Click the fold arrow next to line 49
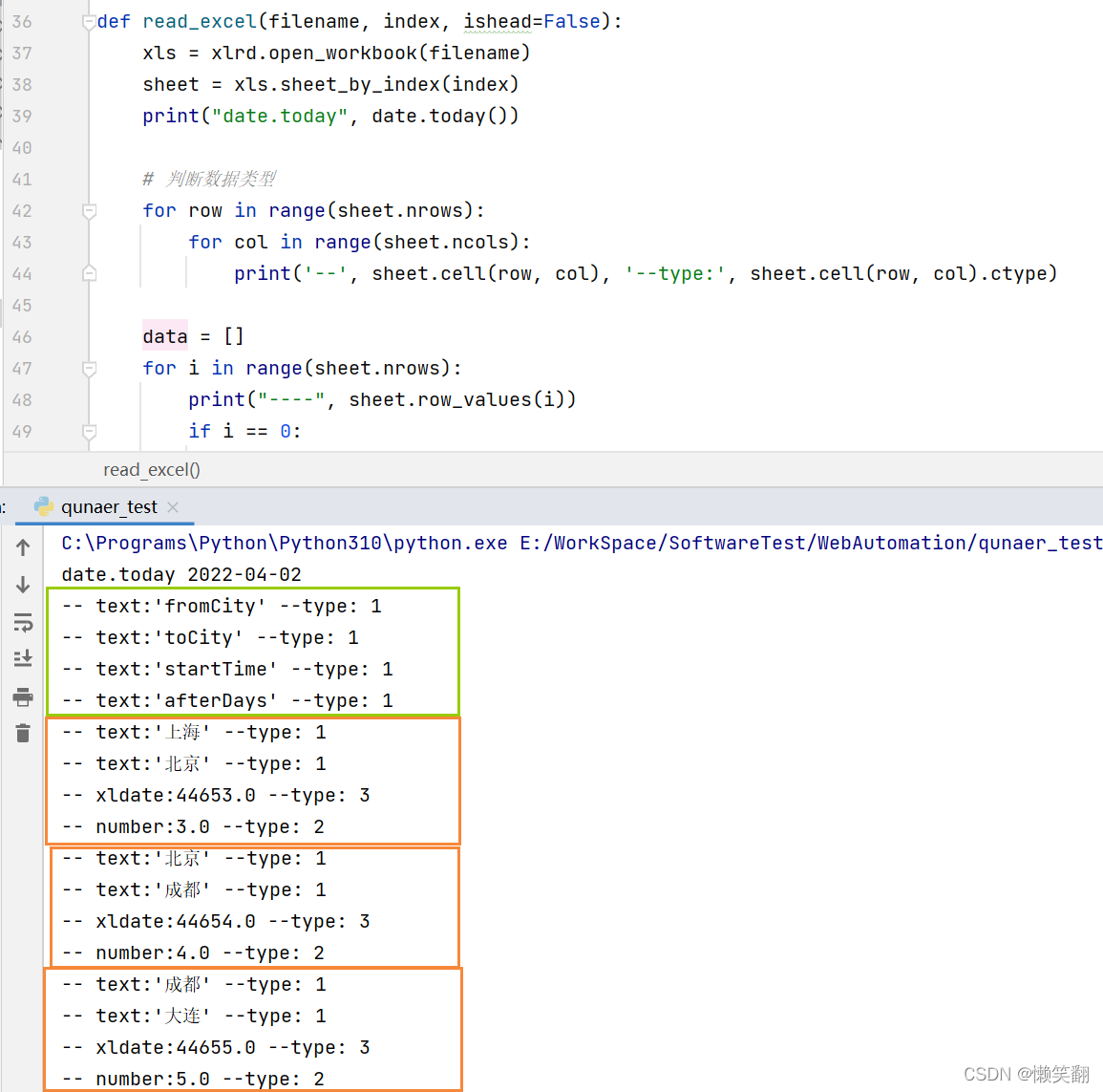 pos(89,431)
